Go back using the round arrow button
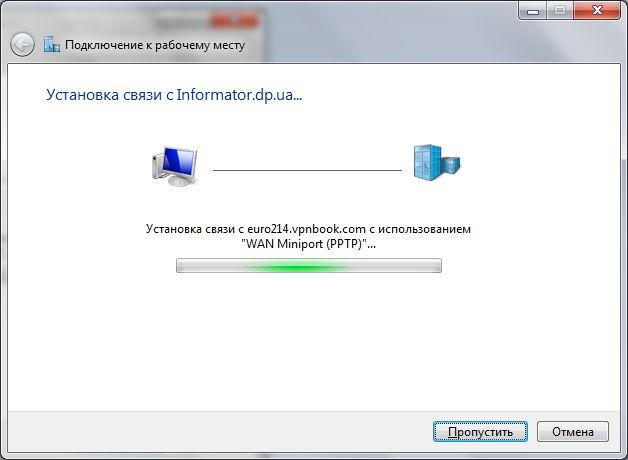The image size is (628, 460). coord(22,44)
